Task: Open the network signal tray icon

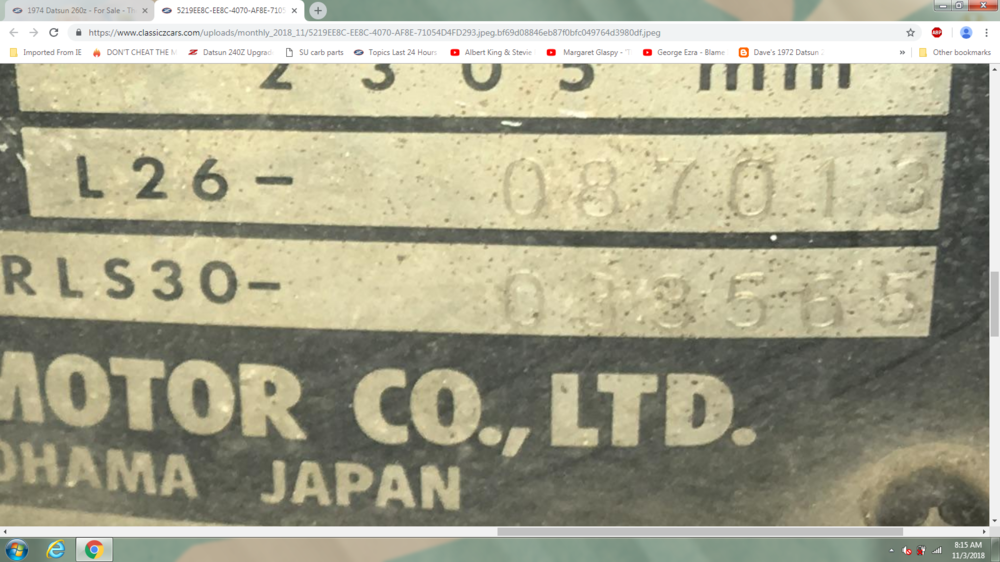Action: [x=937, y=550]
